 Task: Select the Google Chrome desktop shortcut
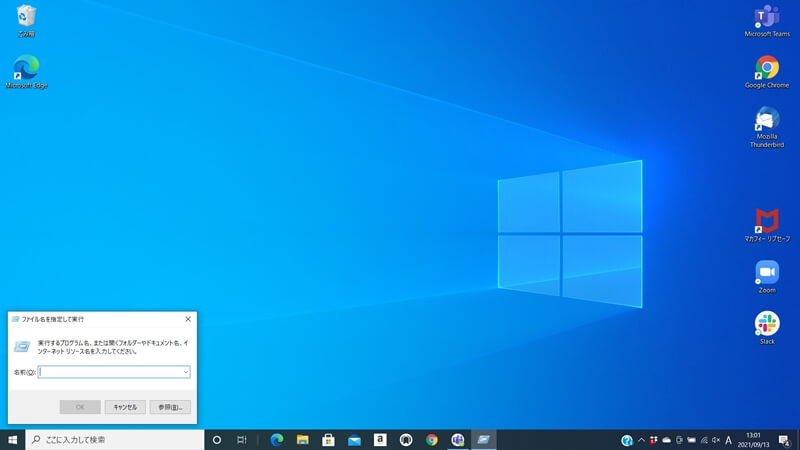[767, 72]
